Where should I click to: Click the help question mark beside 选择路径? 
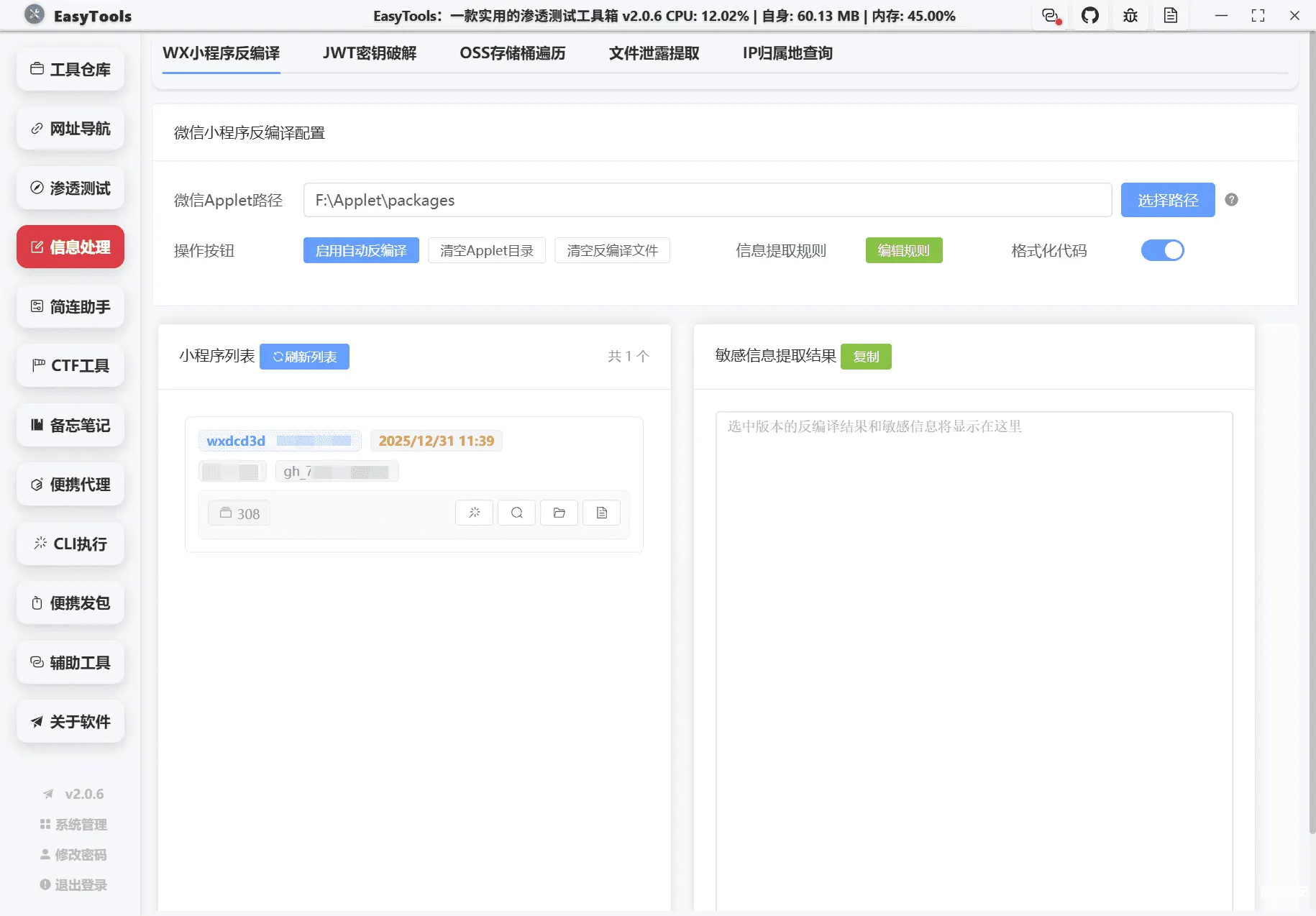tap(1231, 200)
